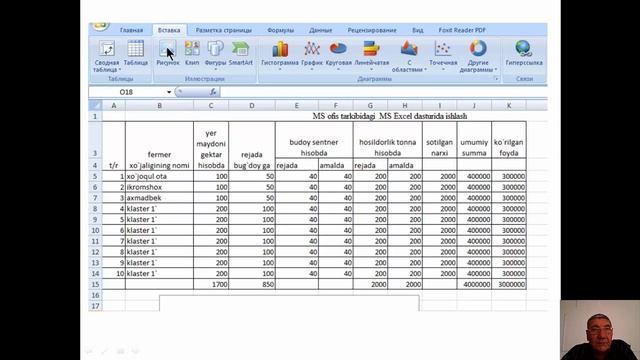The width and height of the screenshot is (640, 360).
Task: Select row 5 header
Action: (95, 176)
